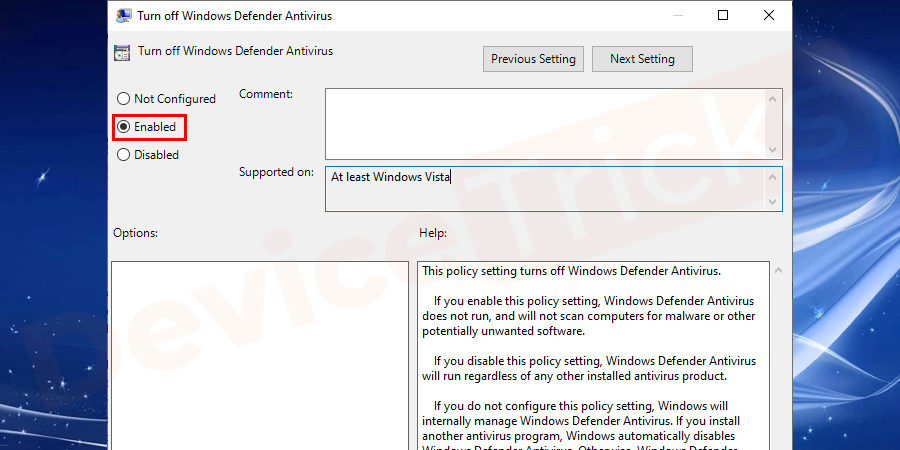Click the empty Options panel
This screenshot has width=900, height=450.
click(260, 356)
